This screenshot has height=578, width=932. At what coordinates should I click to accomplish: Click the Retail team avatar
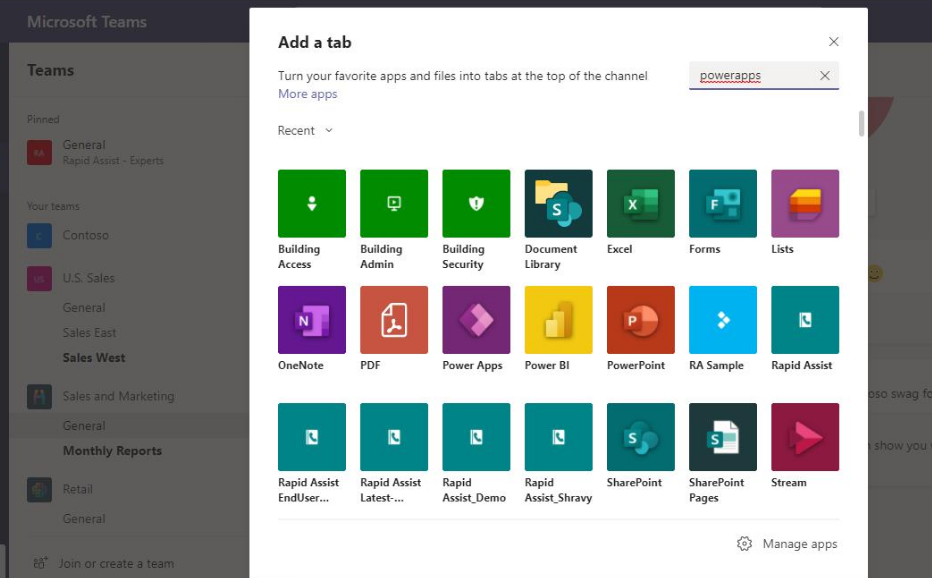pyautogui.click(x=39, y=489)
